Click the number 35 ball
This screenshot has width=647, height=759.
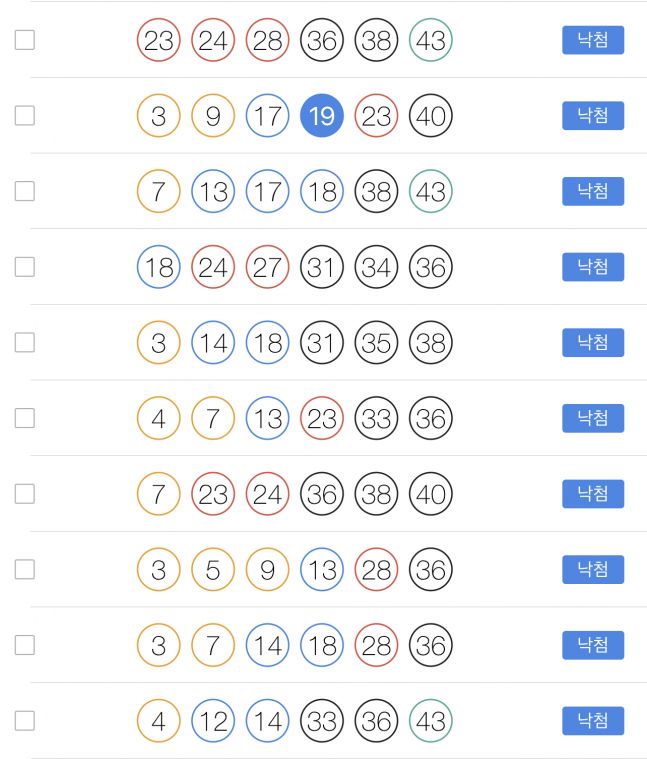point(376,343)
